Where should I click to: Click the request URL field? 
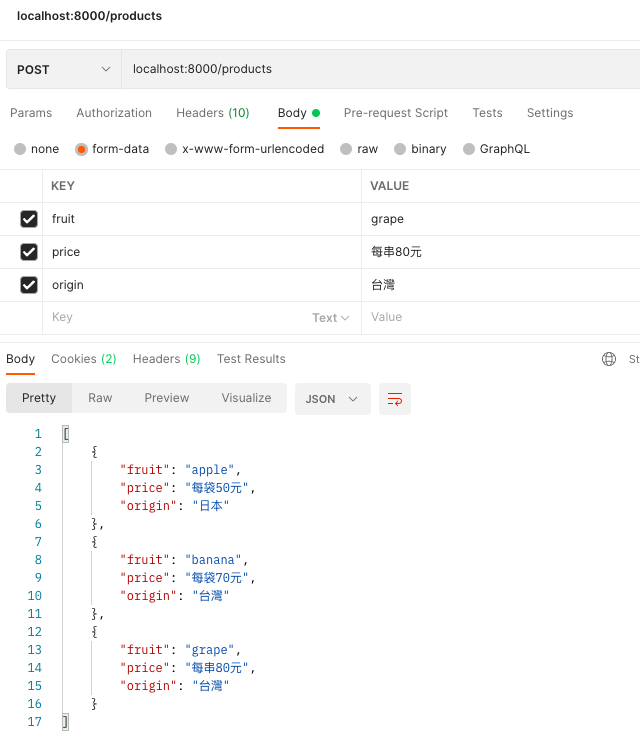pos(380,69)
